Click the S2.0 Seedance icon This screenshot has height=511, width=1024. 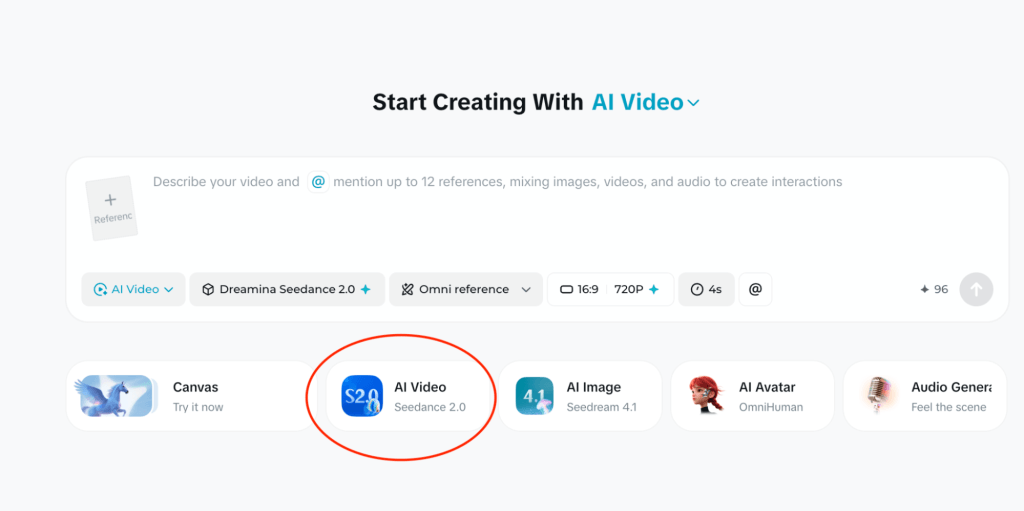(x=362, y=396)
